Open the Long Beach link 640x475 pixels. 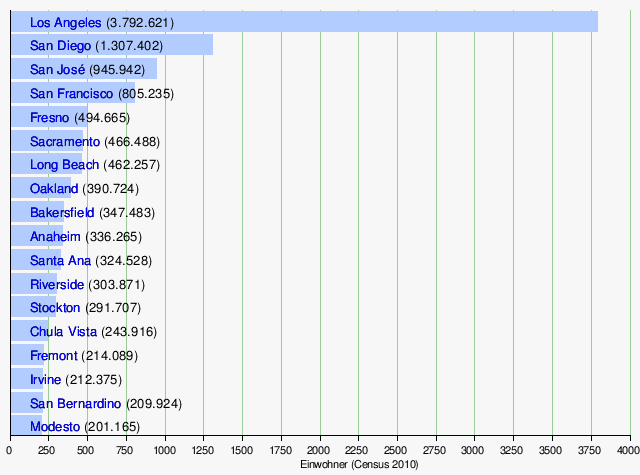(64, 165)
